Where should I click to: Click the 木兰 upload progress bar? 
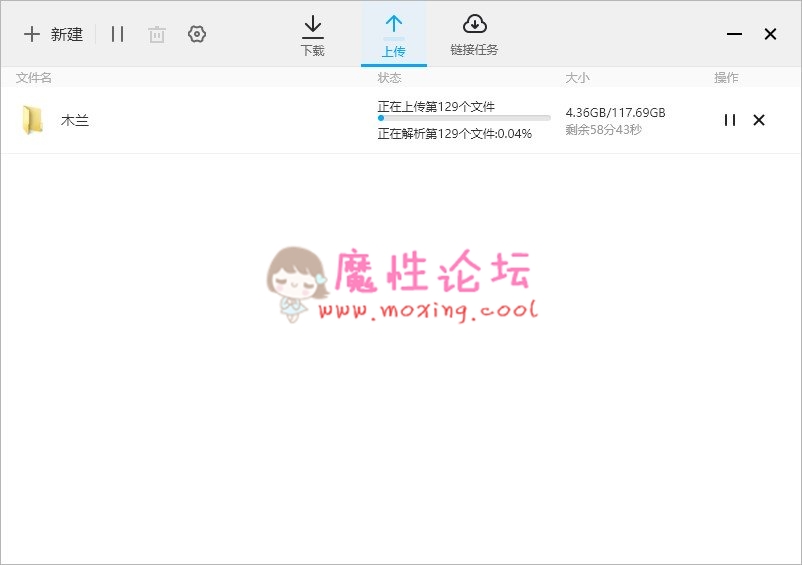pyautogui.click(x=464, y=118)
